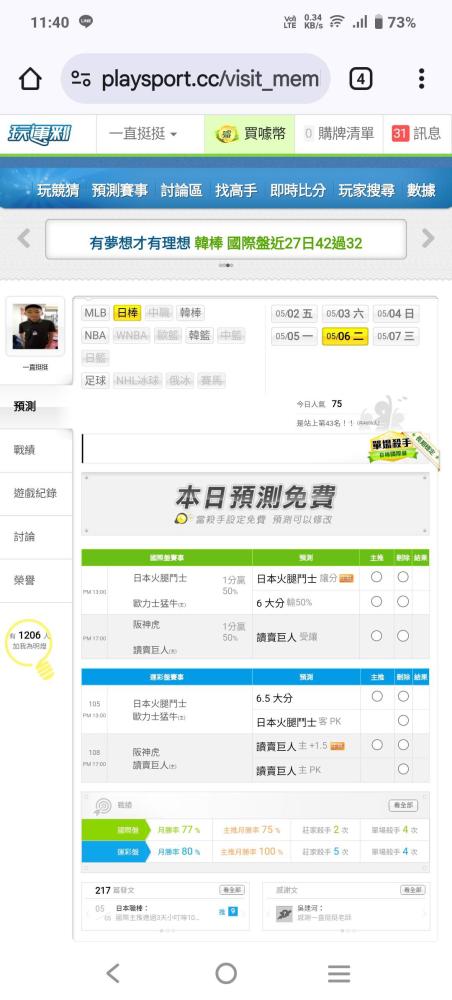Image resolution: width=452 pixels, height=1000 pixels.
Task: Tap the browser home icon
Action: pyautogui.click(x=30, y=79)
